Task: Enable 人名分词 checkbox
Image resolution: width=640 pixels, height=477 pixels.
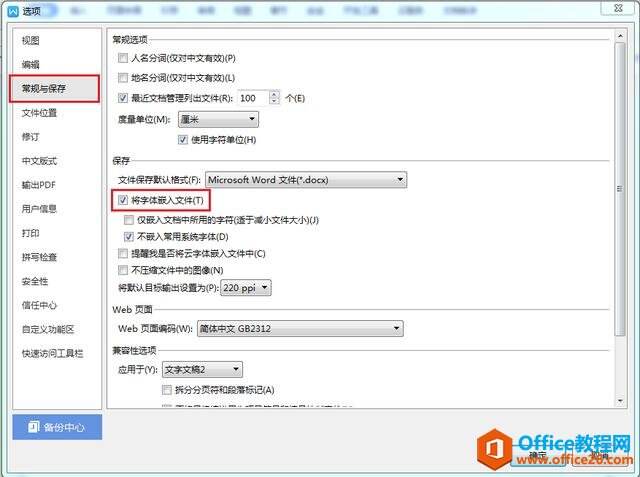Action: (x=123, y=58)
